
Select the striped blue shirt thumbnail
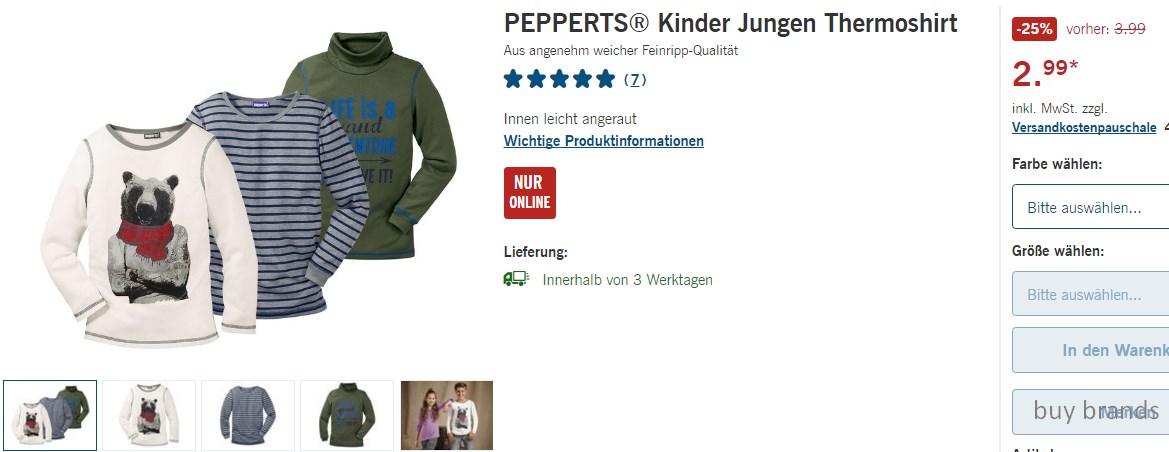248,415
